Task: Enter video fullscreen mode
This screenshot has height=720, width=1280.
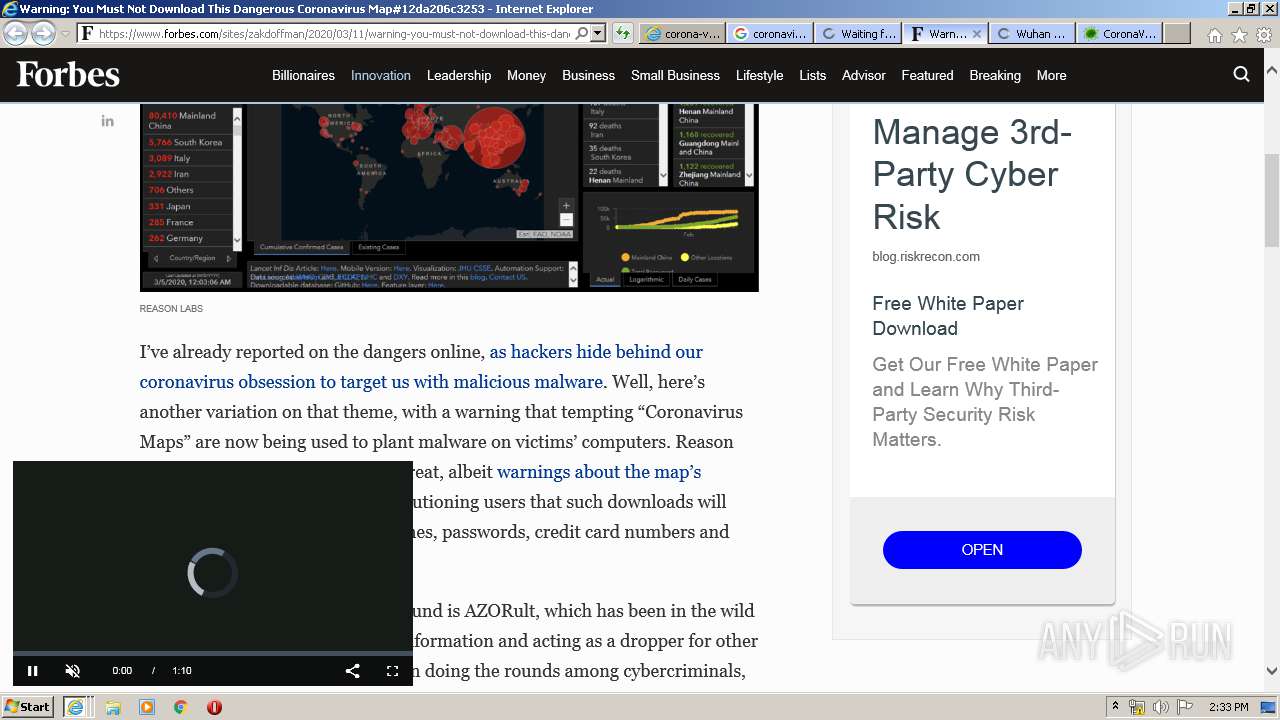Action: pyautogui.click(x=393, y=671)
